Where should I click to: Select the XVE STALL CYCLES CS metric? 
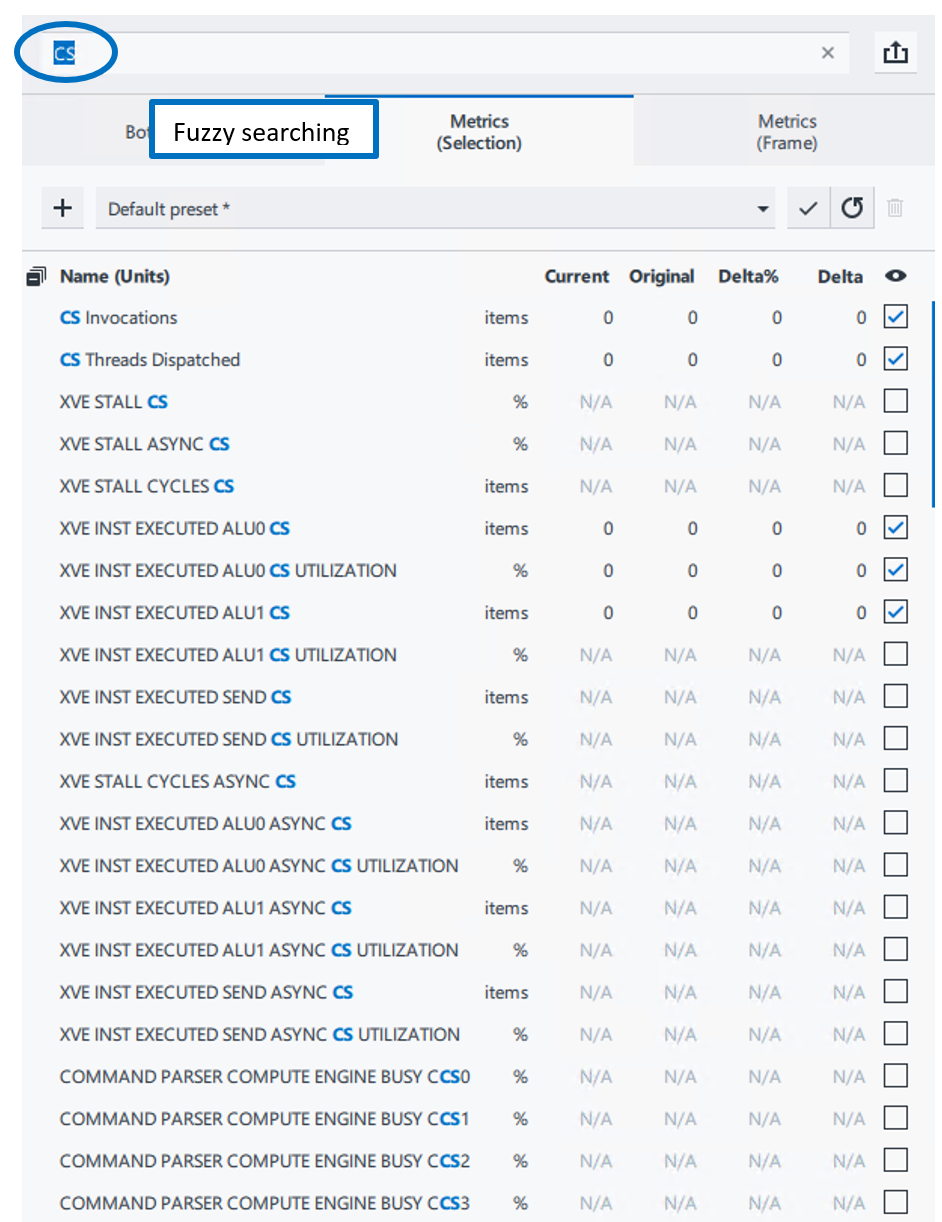pyautogui.click(x=147, y=486)
